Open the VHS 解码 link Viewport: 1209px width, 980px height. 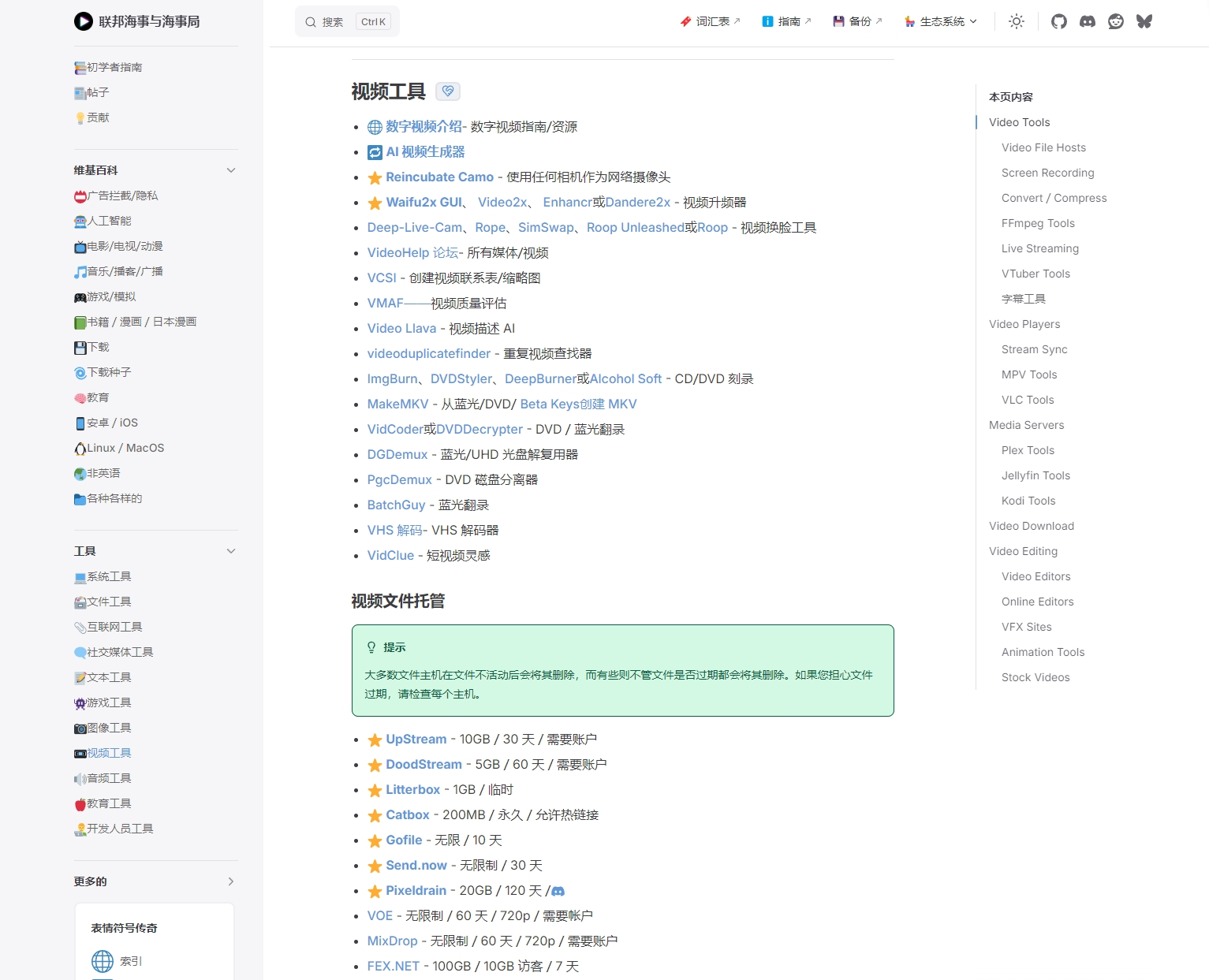[x=395, y=531]
